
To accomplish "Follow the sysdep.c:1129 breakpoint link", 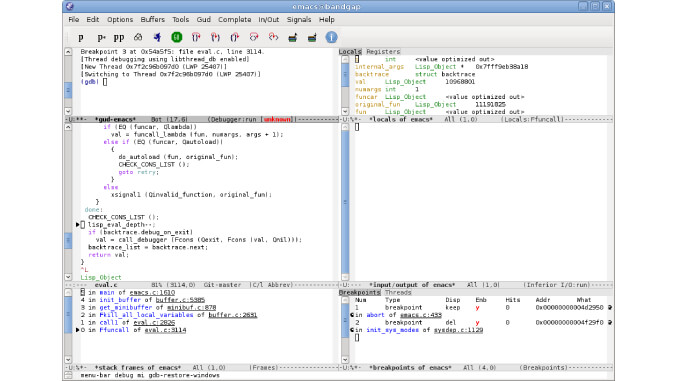I will pyautogui.click(x=458, y=330).
